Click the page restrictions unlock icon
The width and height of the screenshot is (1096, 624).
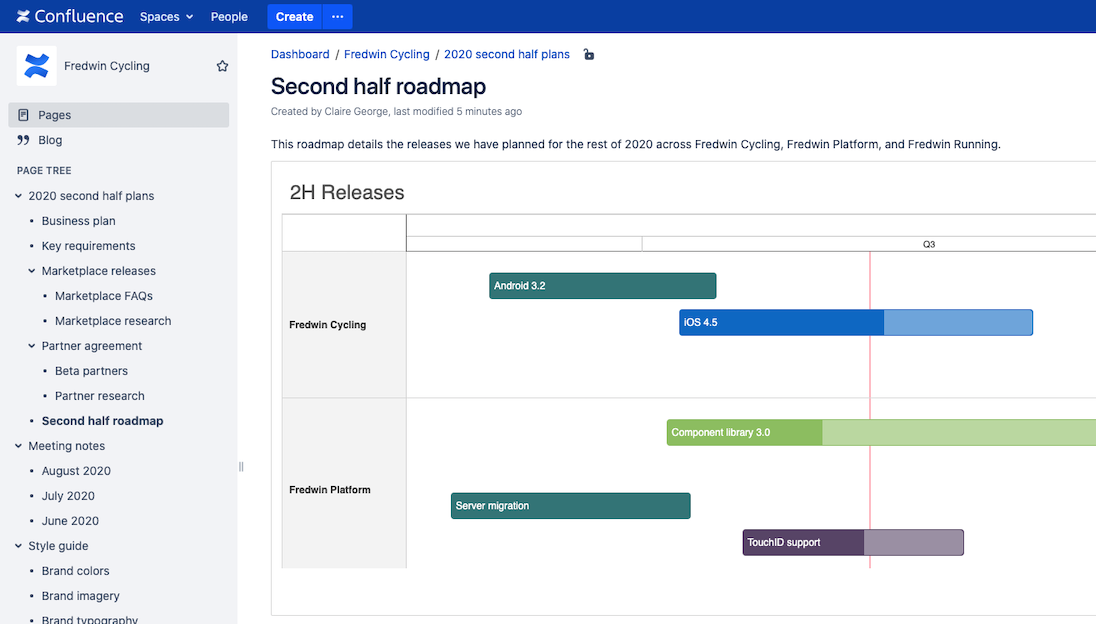pyautogui.click(x=589, y=55)
